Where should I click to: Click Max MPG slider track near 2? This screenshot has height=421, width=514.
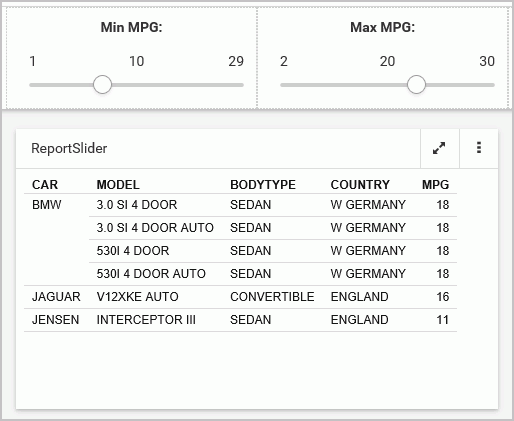point(285,85)
